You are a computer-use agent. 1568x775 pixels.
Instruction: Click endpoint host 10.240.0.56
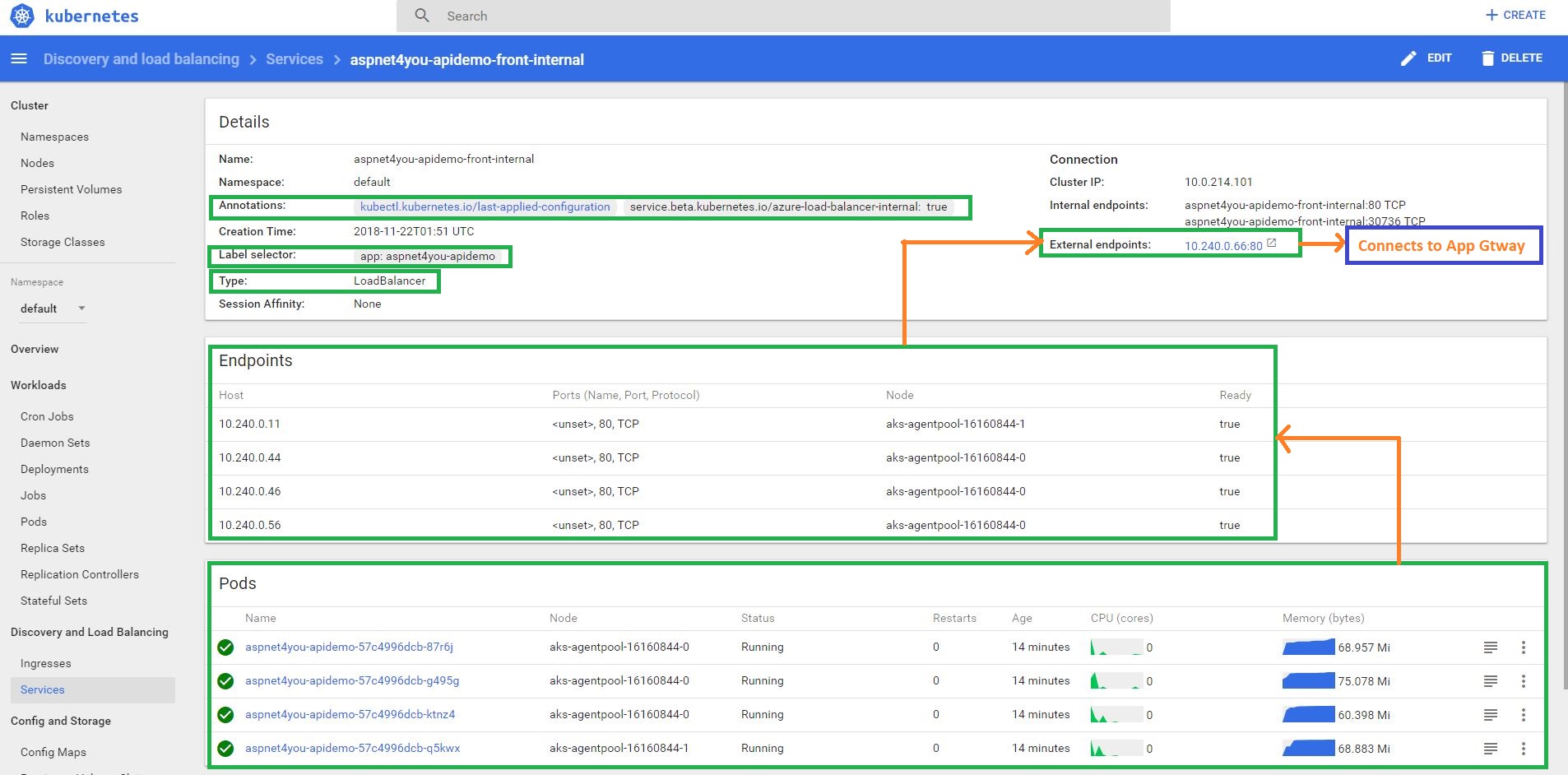[x=249, y=525]
